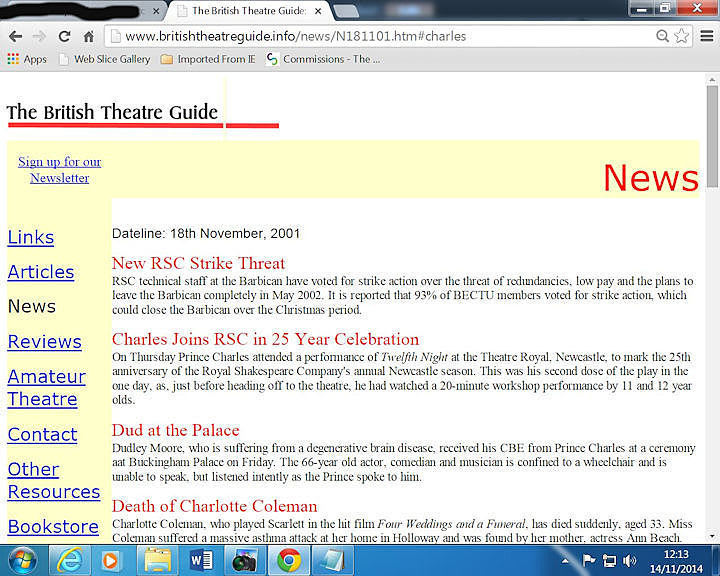This screenshot has width=720, height=576.
Task: Open the Bookstore sidebar link
Action: [53, 527]
